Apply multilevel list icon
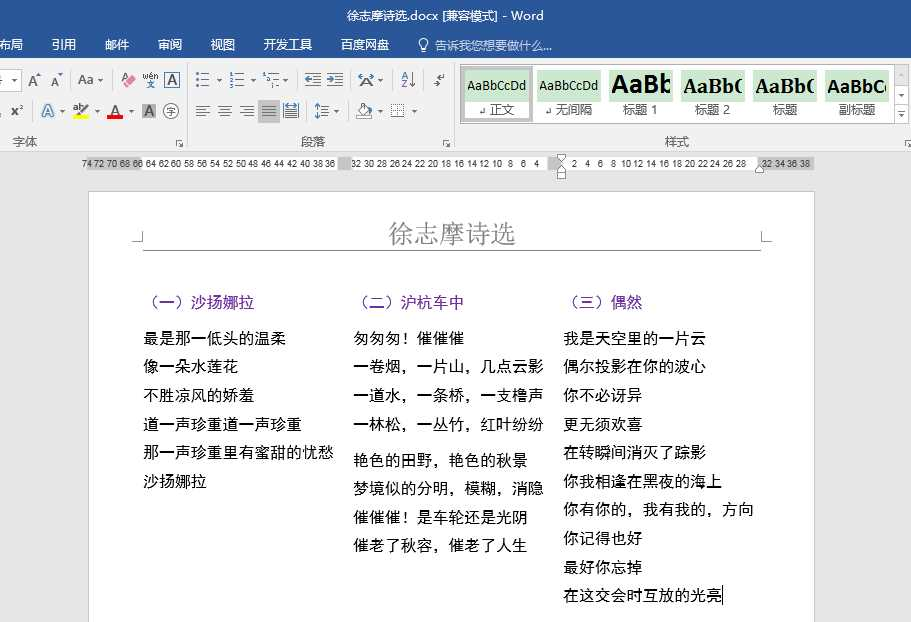This screenshot has width=911, height=622. [271, 80]
